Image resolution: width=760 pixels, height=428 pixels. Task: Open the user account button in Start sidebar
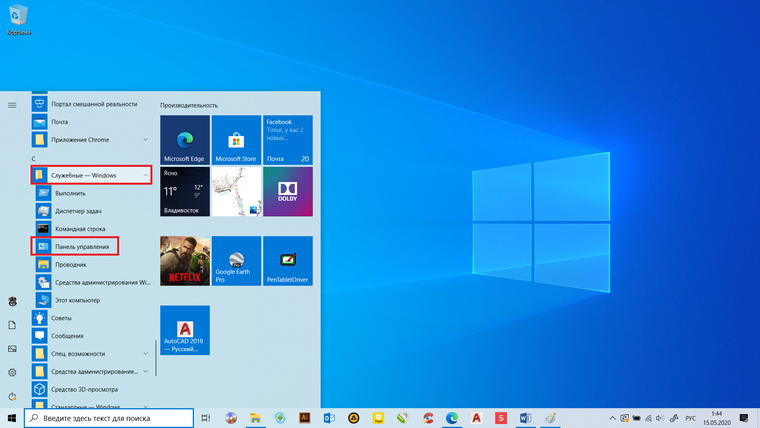point(12,301)
